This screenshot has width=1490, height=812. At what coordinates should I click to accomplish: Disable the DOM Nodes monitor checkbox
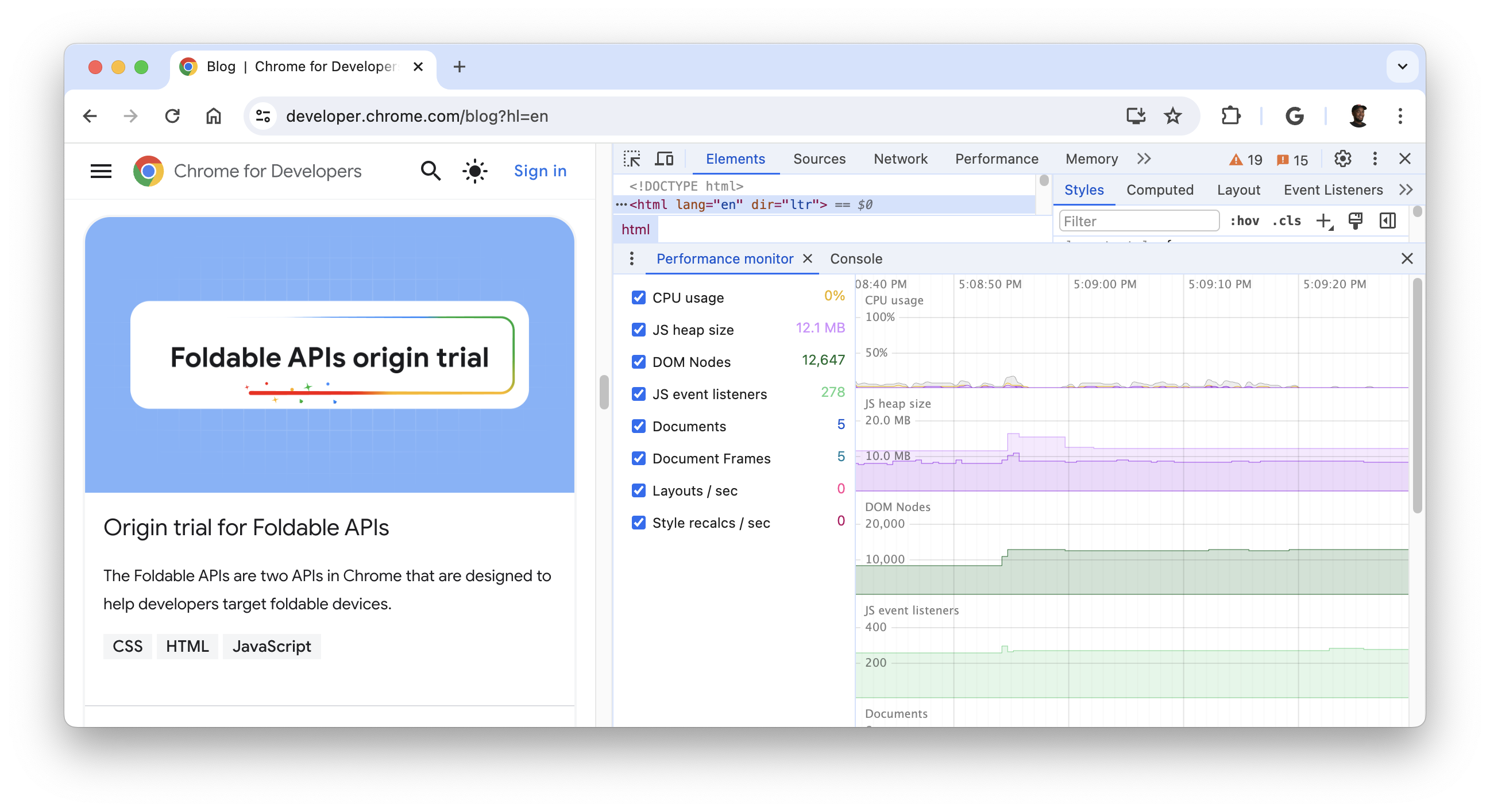click(638, 361)
